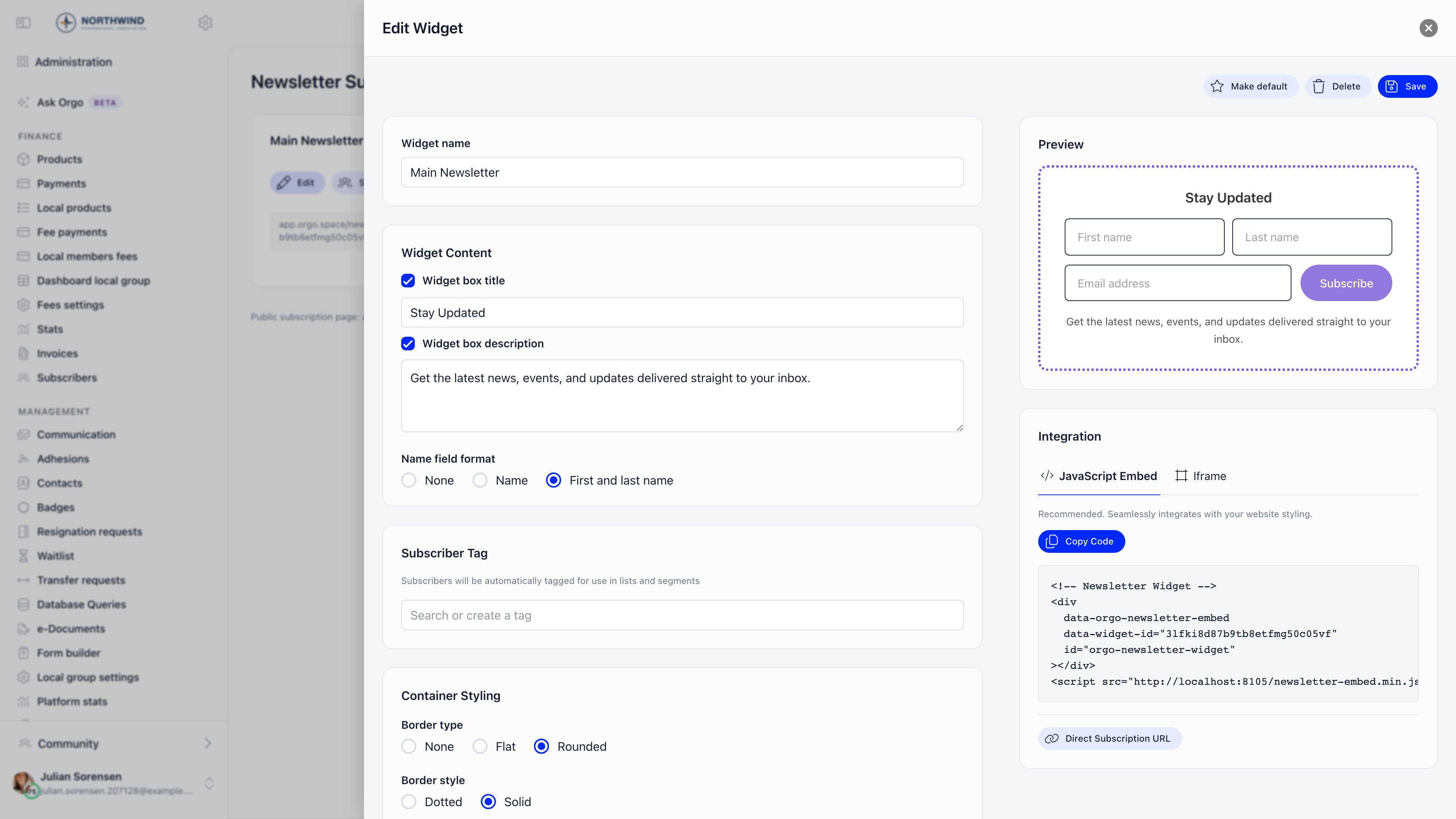1456x819 pixels.
Task: Click the Fee payments icon
Action: pos(23,232)
